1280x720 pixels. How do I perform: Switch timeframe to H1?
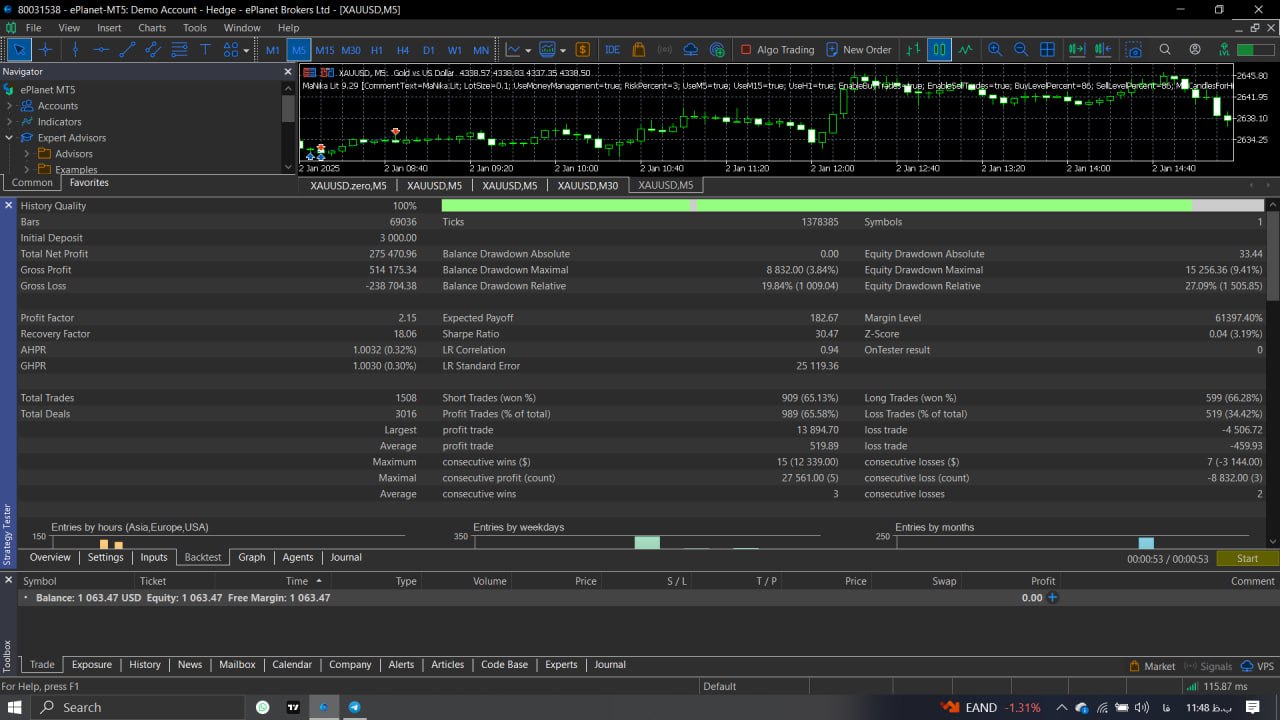377,50
